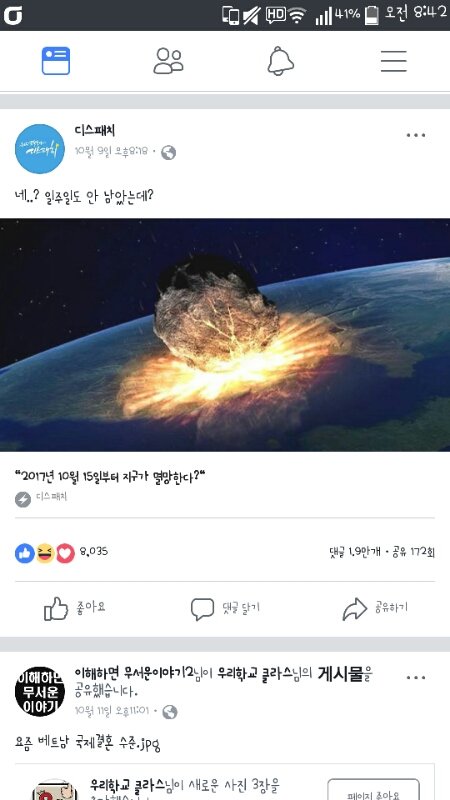Screen dimensions: 450x800
Task: Open the notifications bell tab
Action: pos(281,61)
